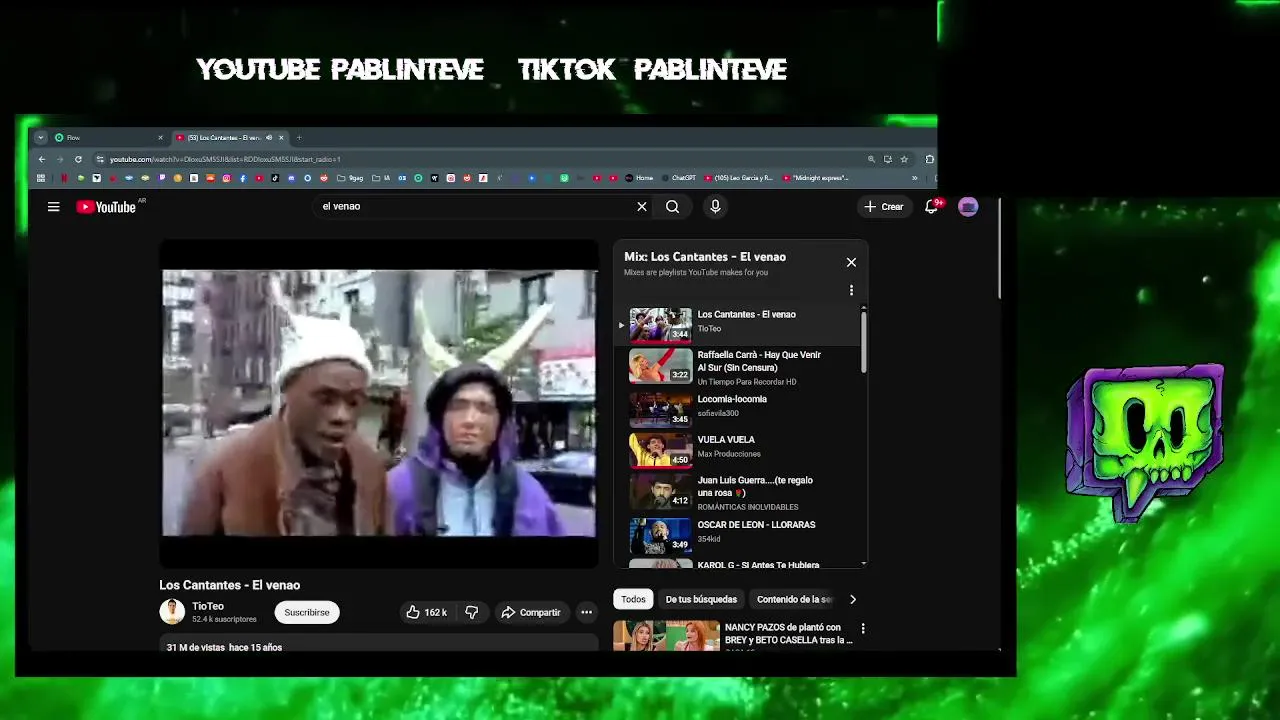Close the Mix playlist panel

(851, 262)
